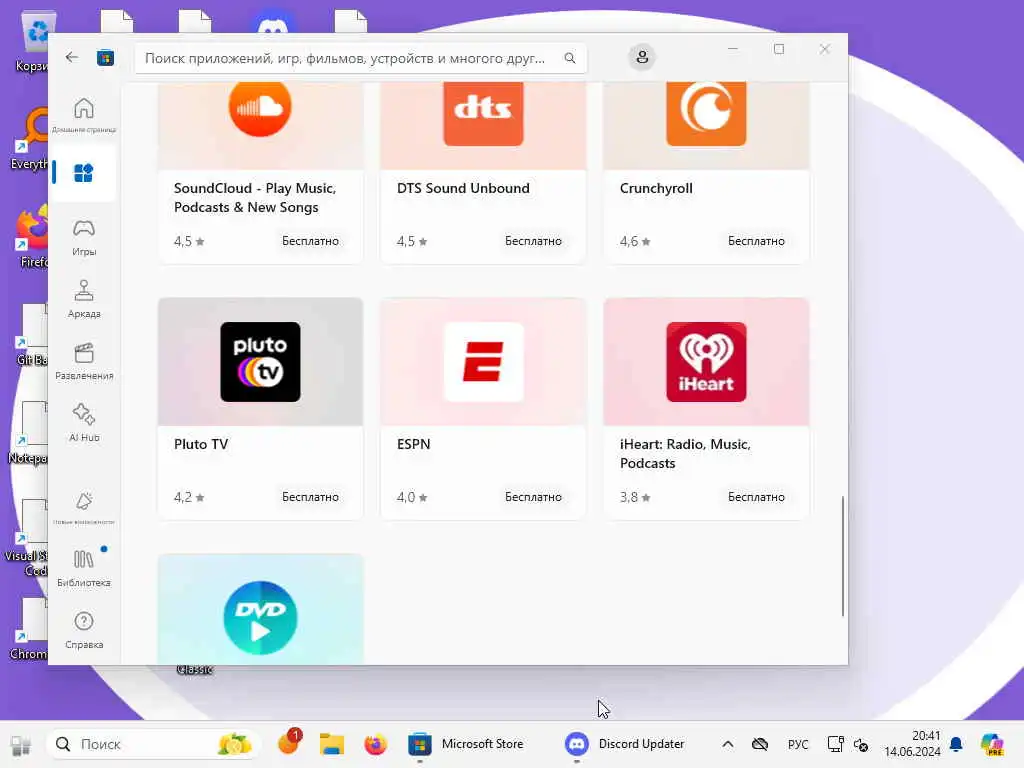Open the Entertainment (Развлечения) section
1024x768 pixels.
click(x=84, y=361)
